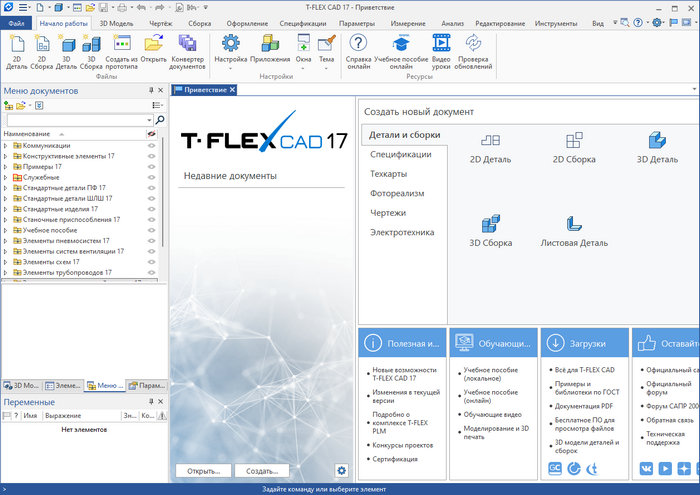The height and width of the screenshot is (495, 700).
Task: Open Обучающие видео link
Action: click(x=492, y=415)
